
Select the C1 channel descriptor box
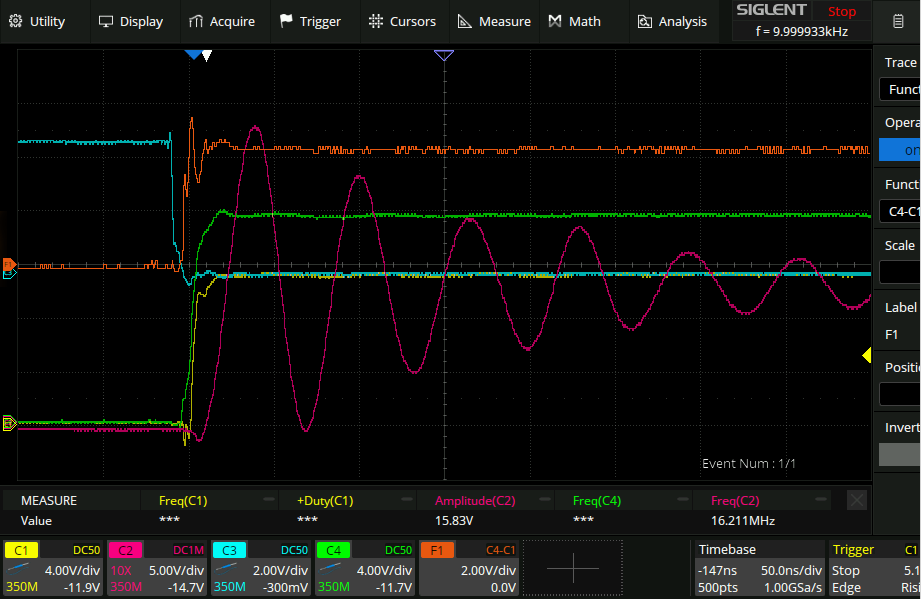tap(55, 567)
